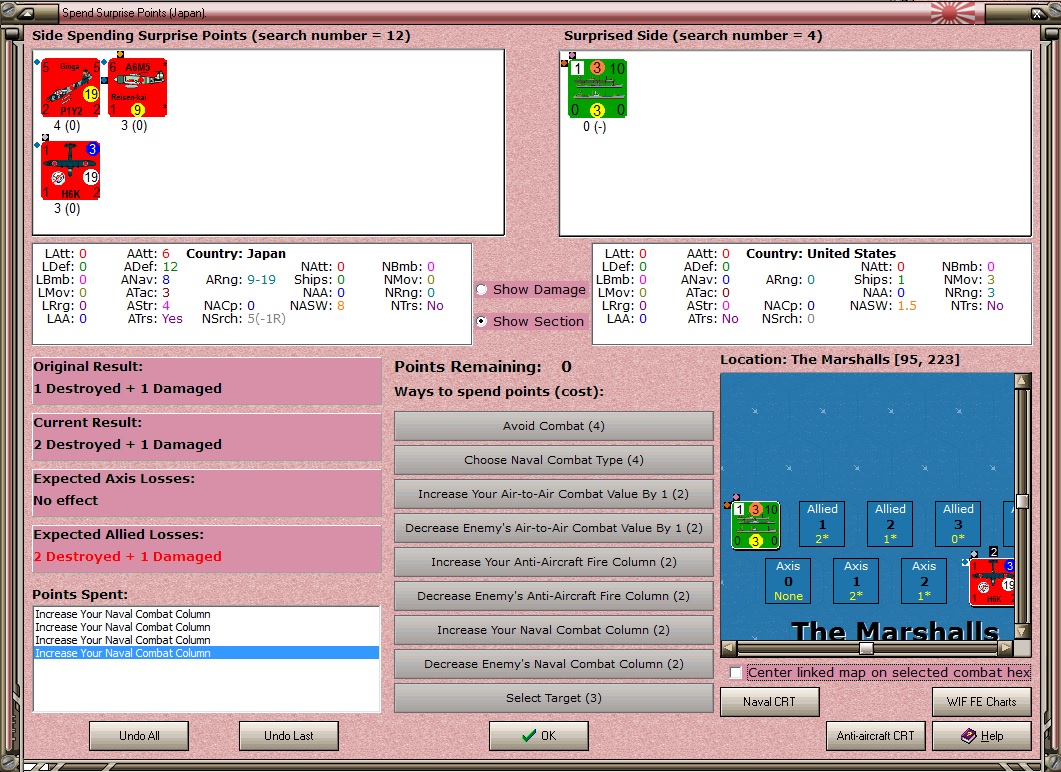This screenshot has height=772, width=1061.
Task: Close the Spend Surprise Points window
Action: [x=1037, y=13]
